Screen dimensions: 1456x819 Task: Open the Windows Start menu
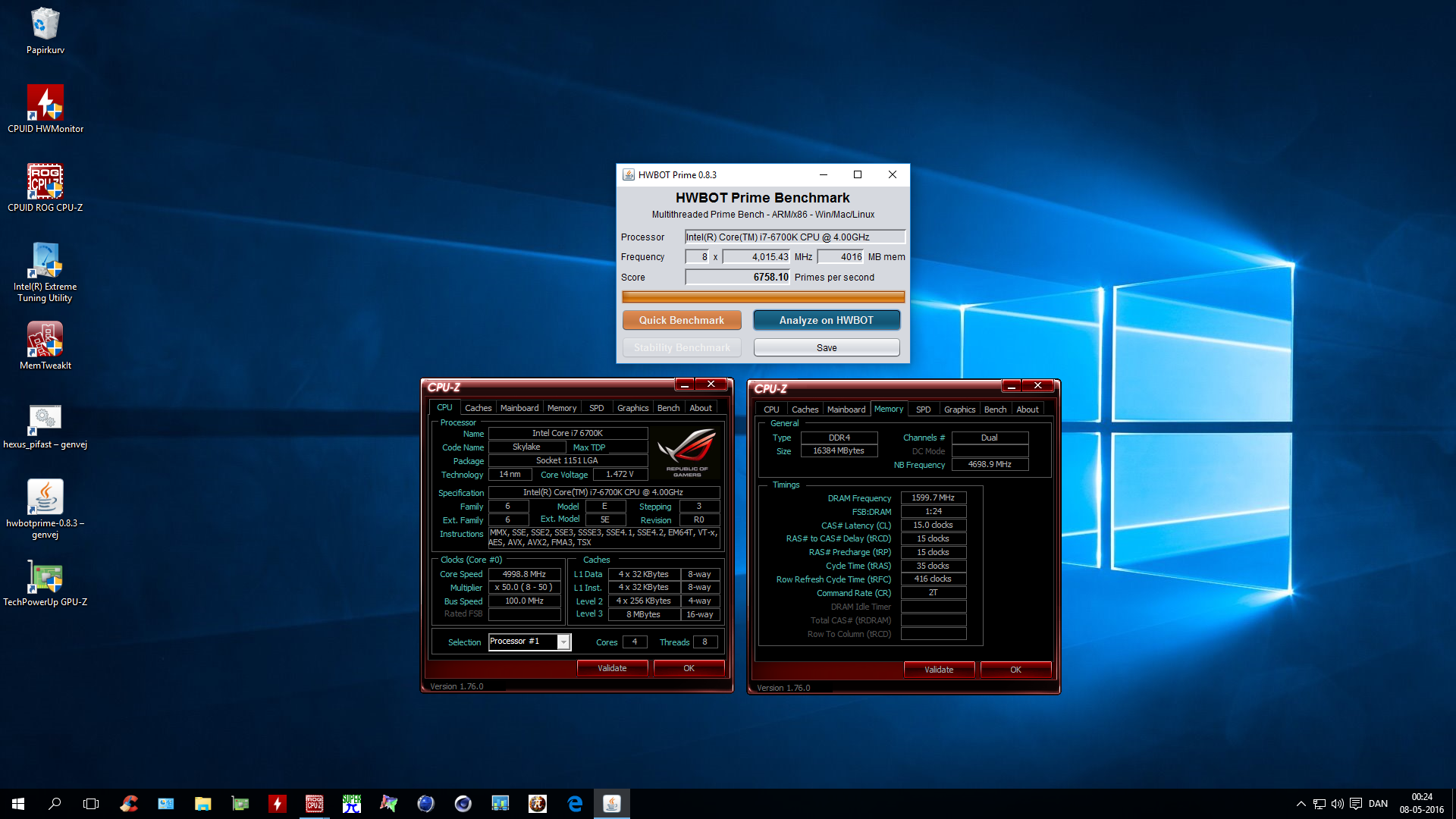coord(18,804)
